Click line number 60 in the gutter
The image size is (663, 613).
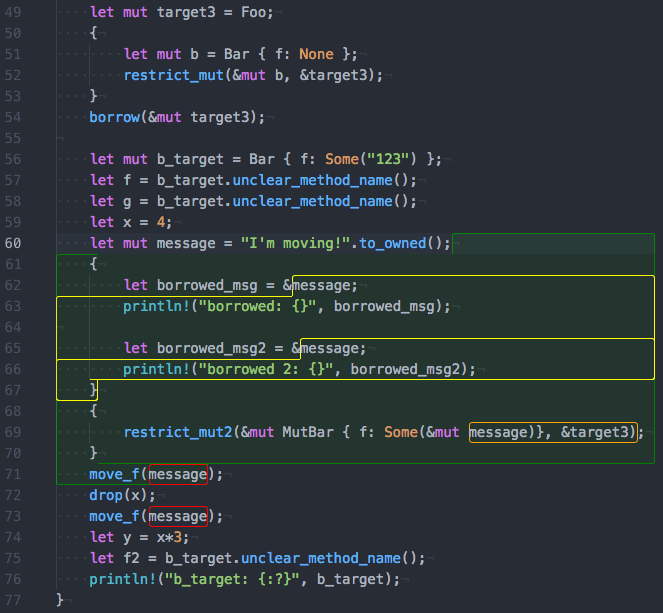coord(13,244)
